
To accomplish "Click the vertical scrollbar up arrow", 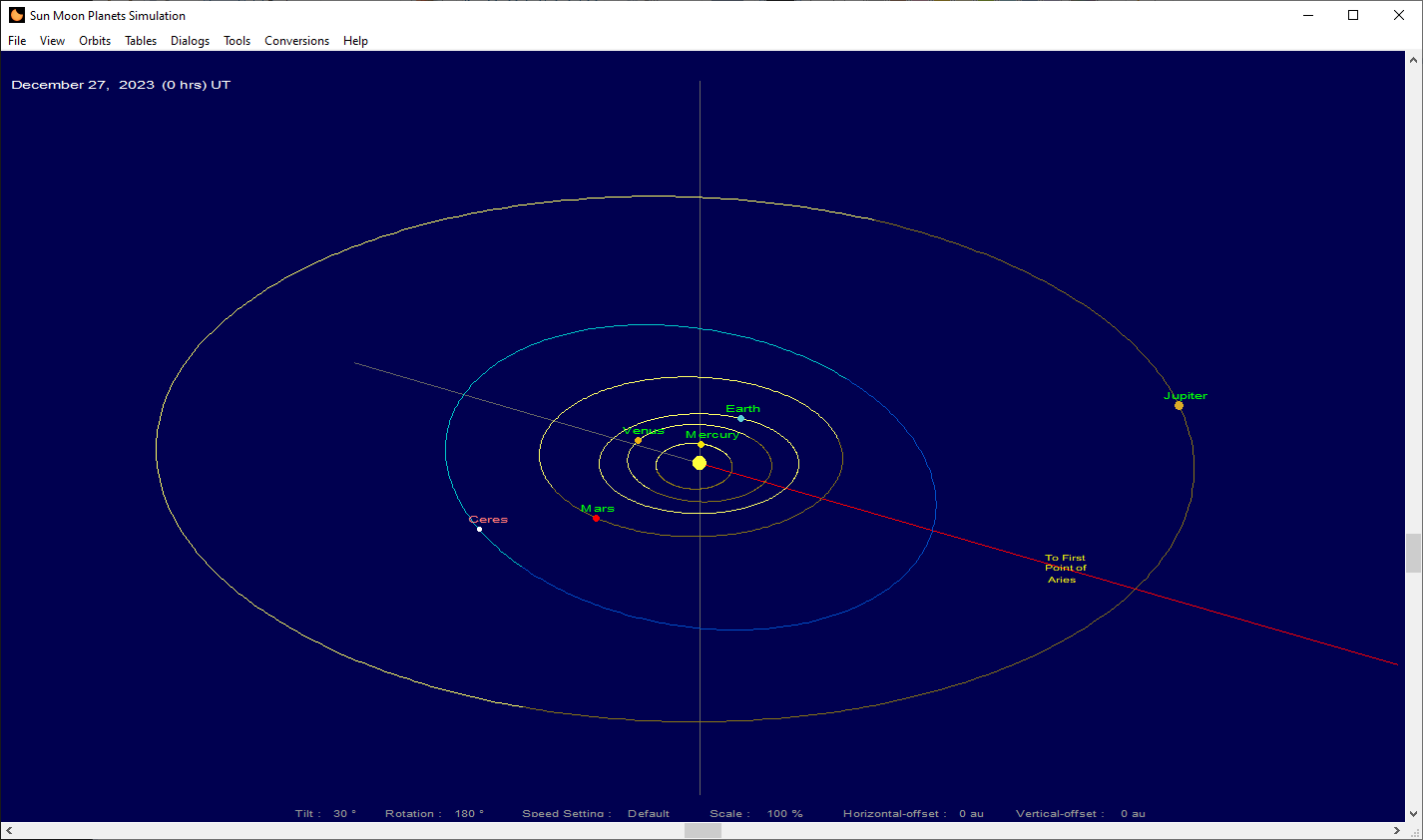I will click(1413, 60).
